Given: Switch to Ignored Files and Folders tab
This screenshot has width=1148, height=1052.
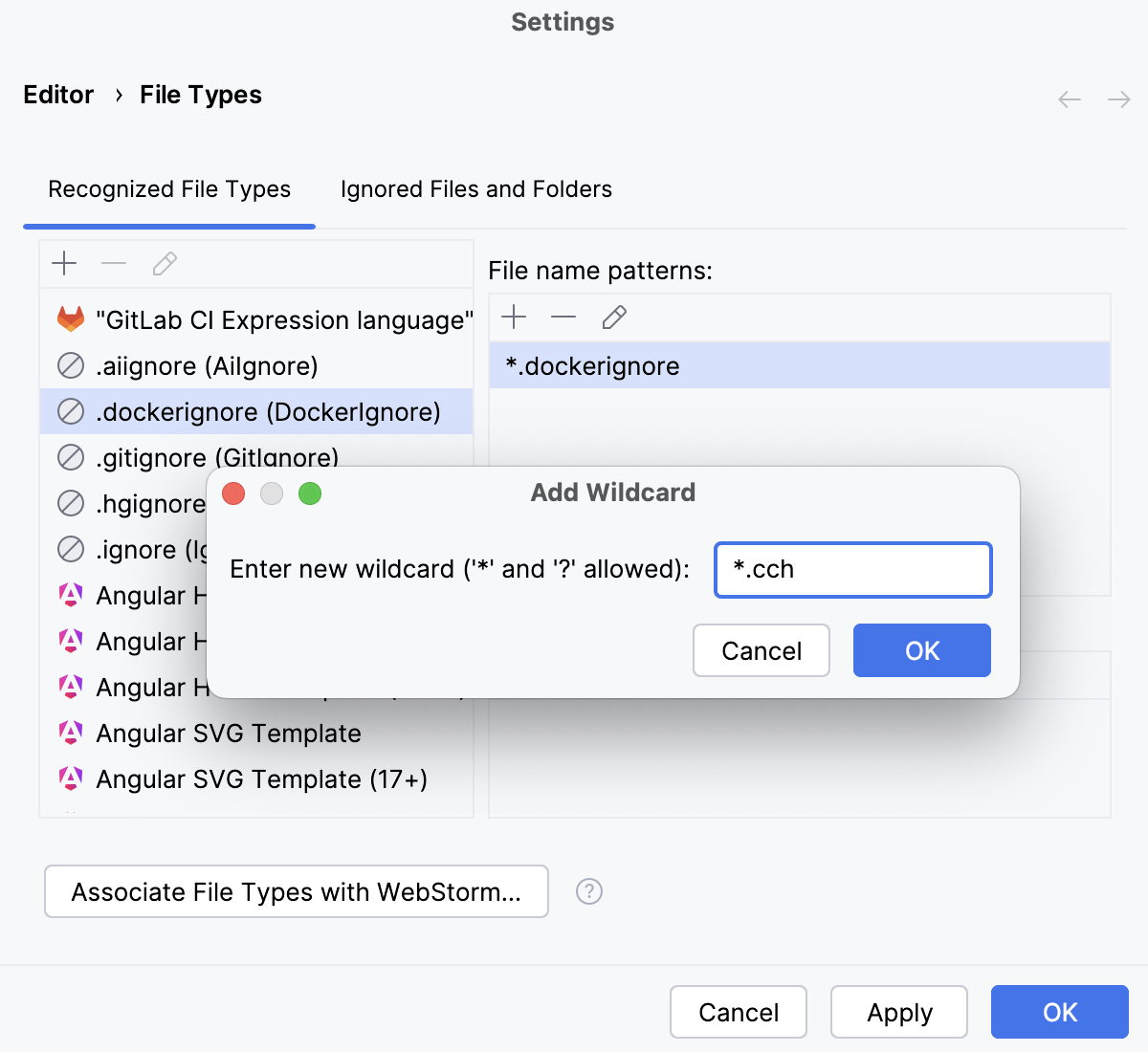Looking at the screenshot, I should pyautogui.click(x=475, y=189).
